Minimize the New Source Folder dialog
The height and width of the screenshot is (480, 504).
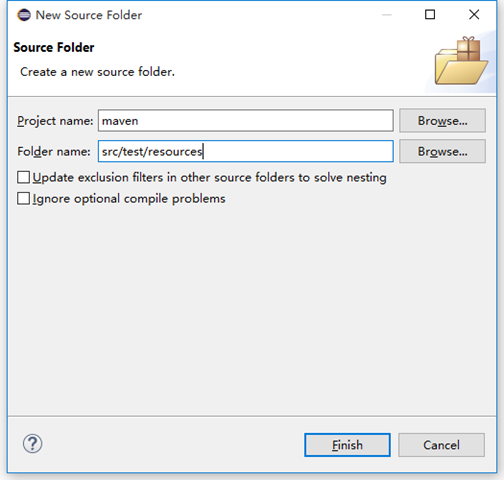click(387, 15)
